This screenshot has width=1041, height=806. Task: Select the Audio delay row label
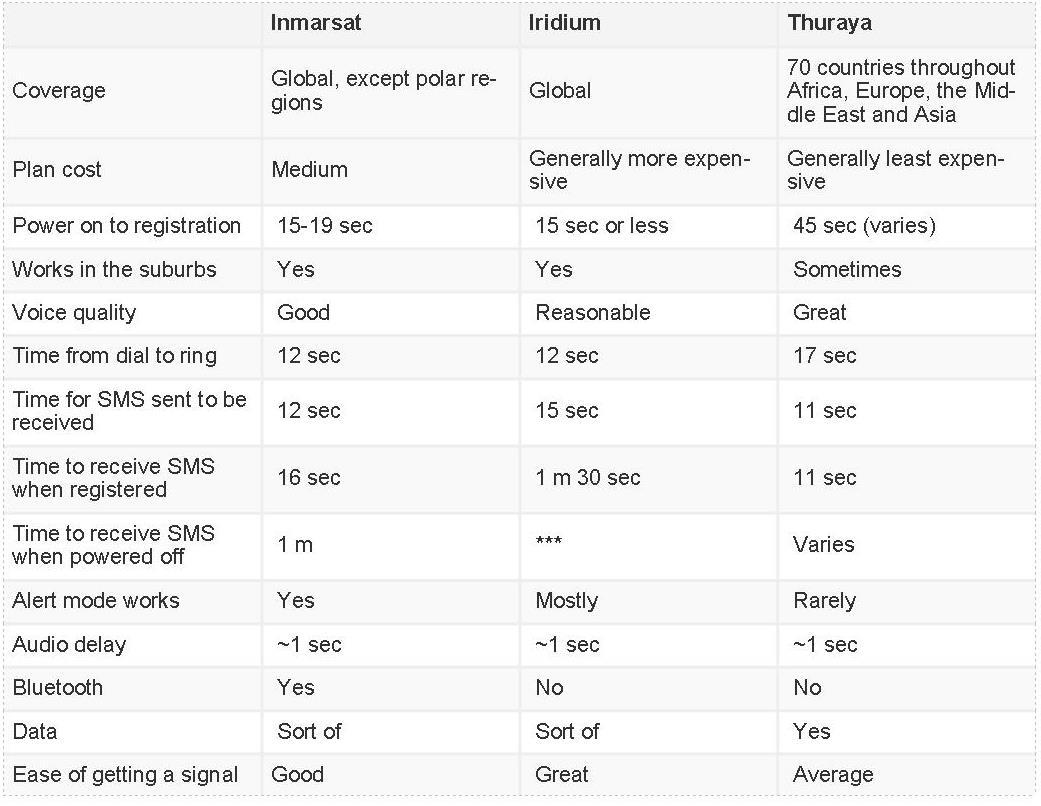coord(69,645)
